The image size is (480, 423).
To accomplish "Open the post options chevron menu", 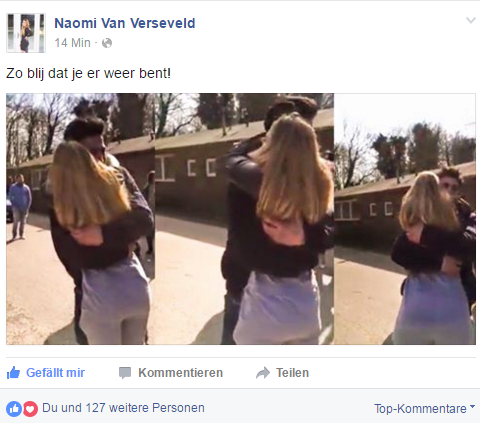I will 471,20.
